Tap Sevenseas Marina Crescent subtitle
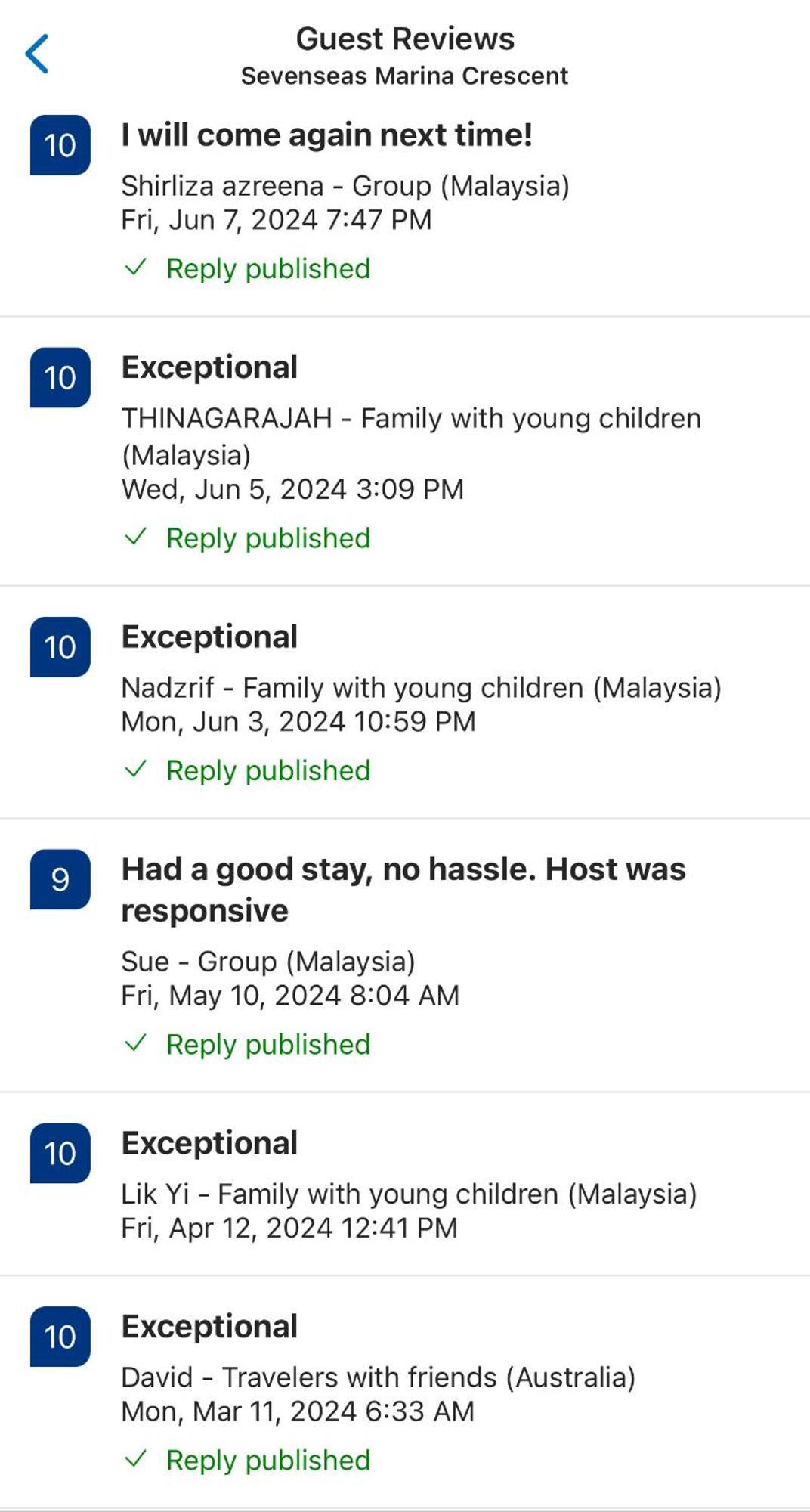The width and height of the screenshot is (810, 1512). 404,76
